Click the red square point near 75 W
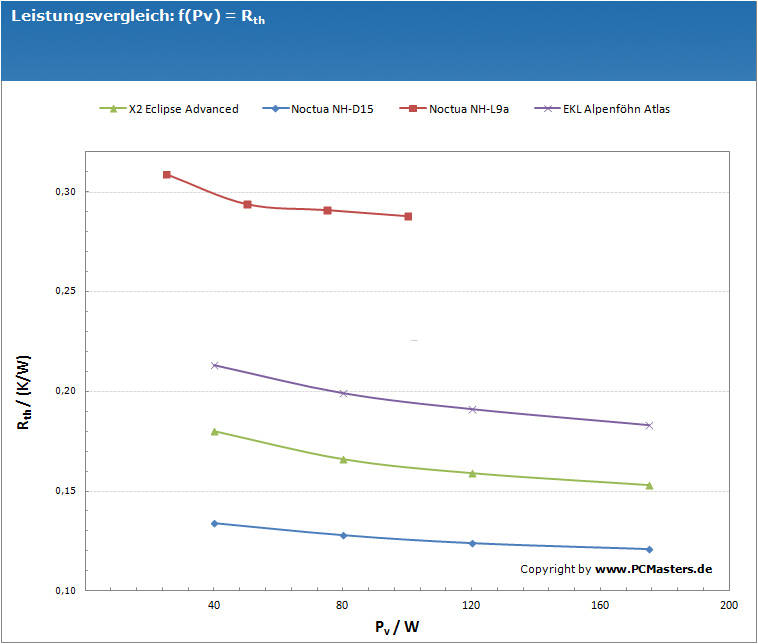The height and width of the screenshot is (644, 758). [x=327, y=210]
